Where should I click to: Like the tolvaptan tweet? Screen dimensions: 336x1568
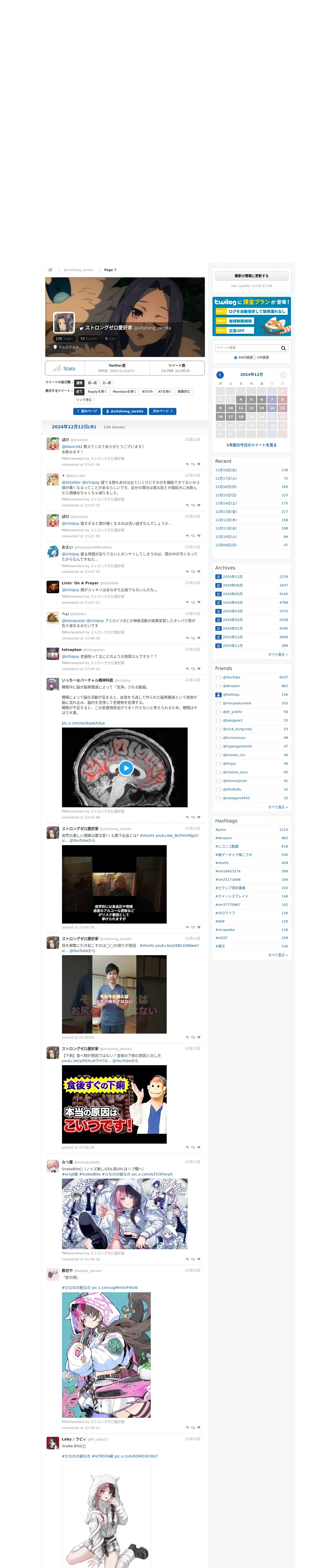coord(199,669)
